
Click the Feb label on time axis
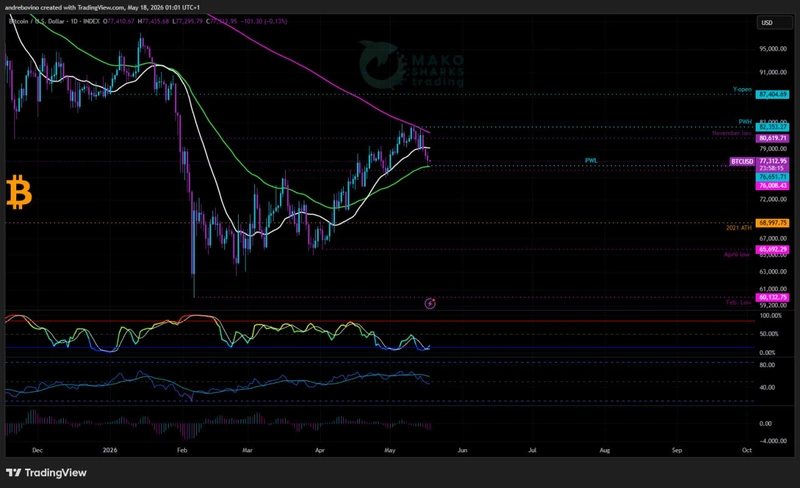coord(182,450)
